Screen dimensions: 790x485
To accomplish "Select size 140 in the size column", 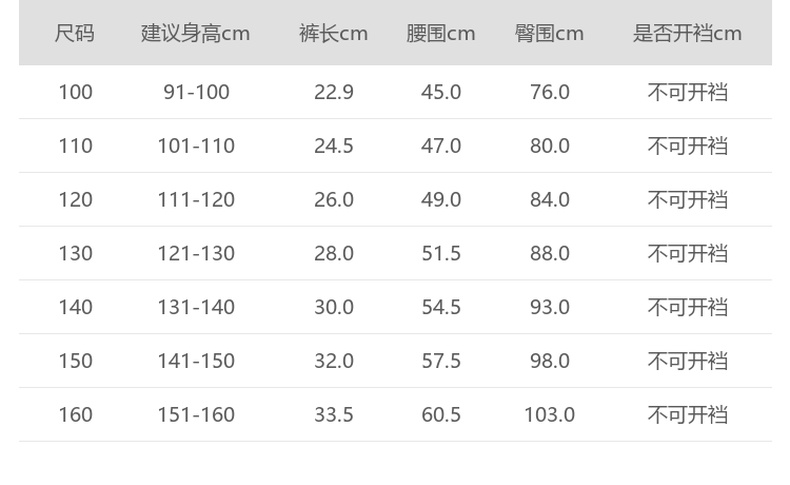I will (x=75, y=308).
